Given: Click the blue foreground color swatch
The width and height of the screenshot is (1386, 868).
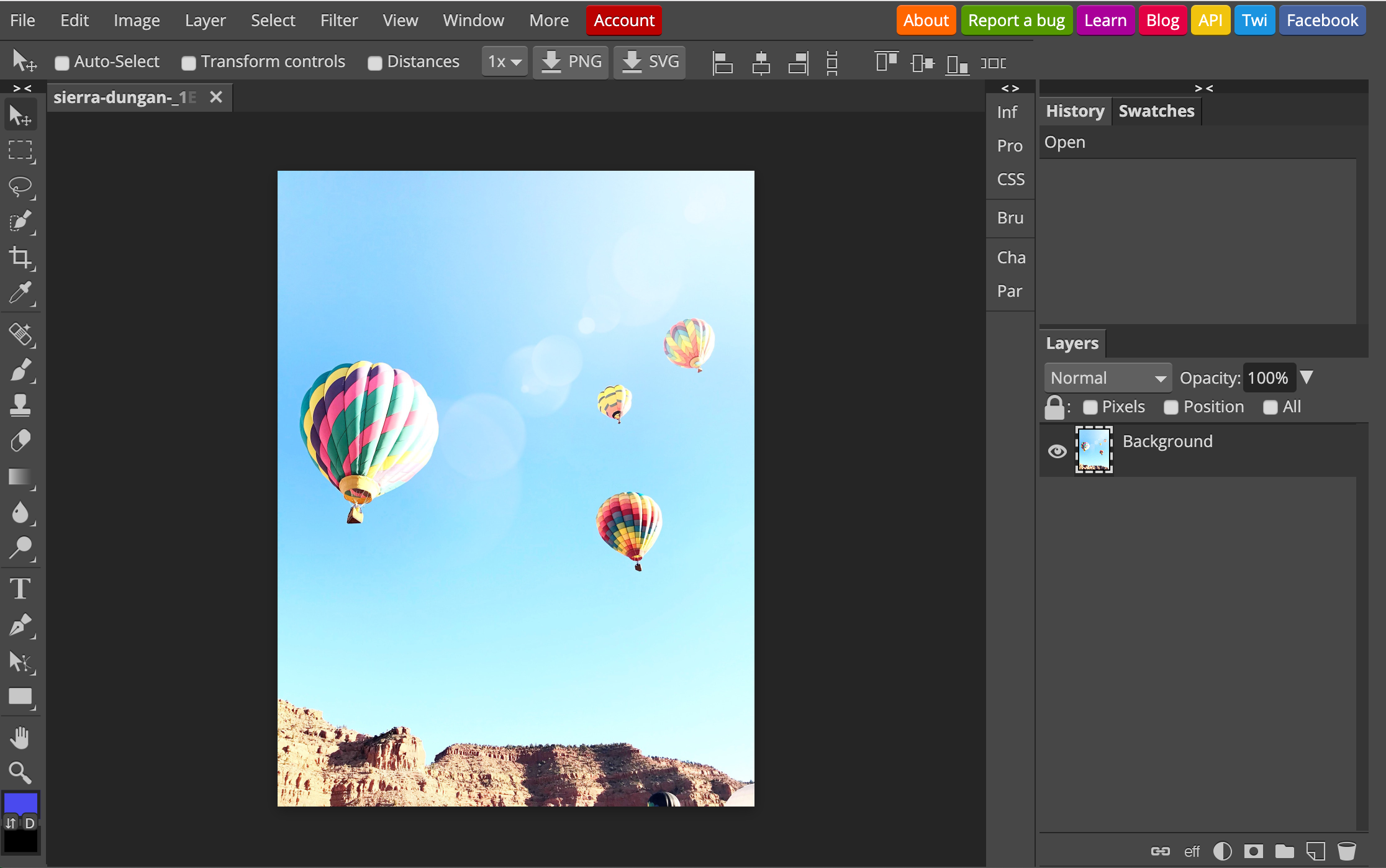Looking at the screenshot, I should [20, 803].
